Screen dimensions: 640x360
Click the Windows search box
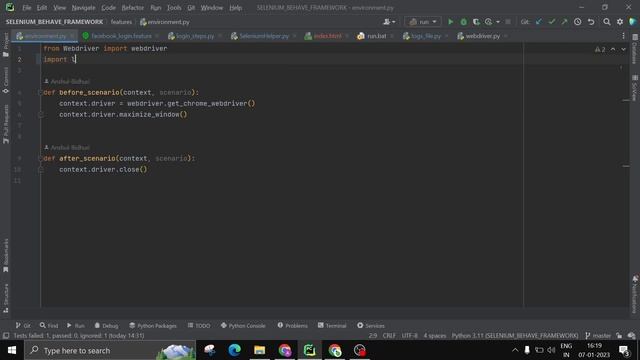pos(110,350)
